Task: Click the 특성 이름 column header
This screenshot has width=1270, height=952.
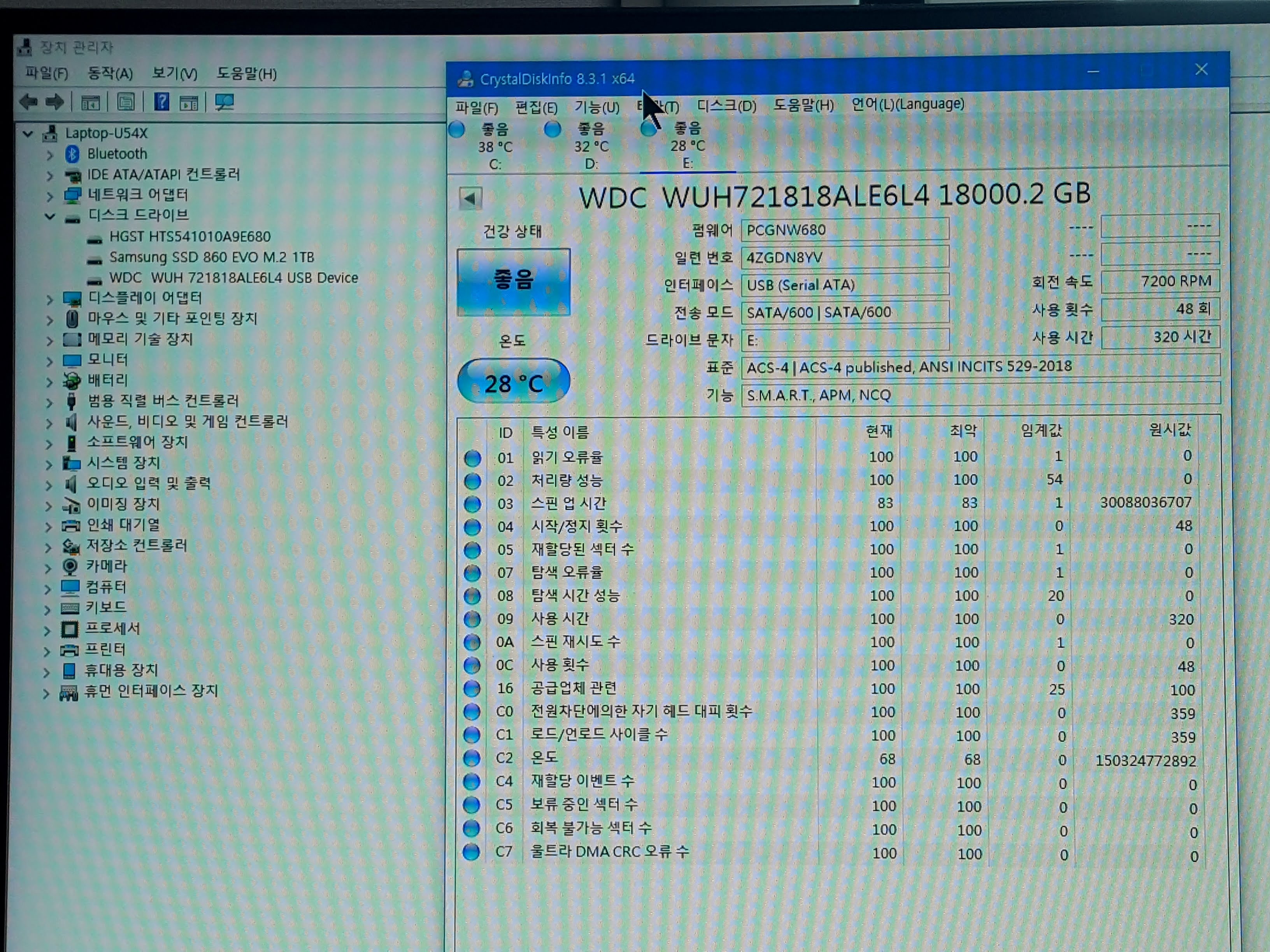Action: tap(560, 432)
